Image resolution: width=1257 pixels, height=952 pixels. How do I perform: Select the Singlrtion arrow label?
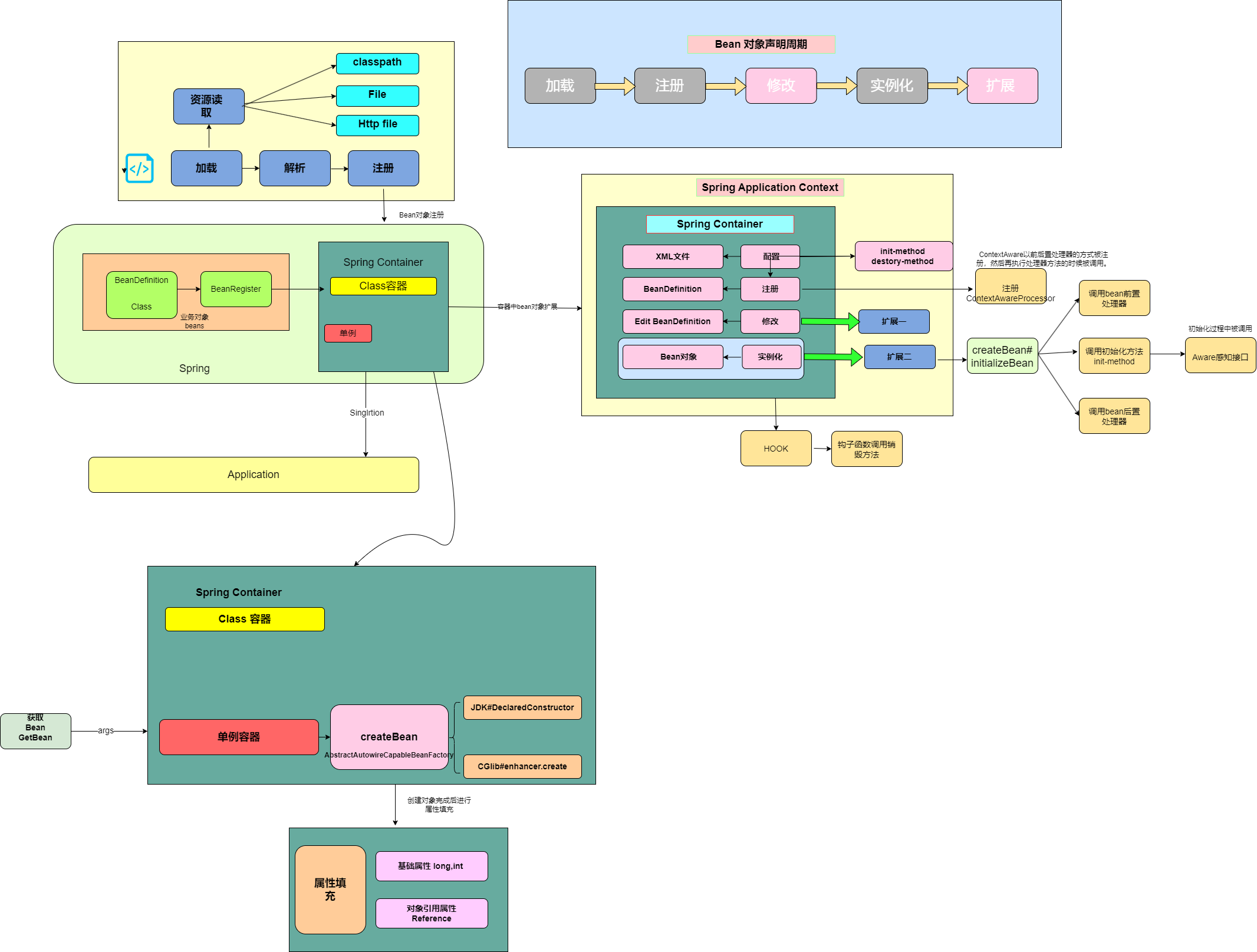click(367, 413)
